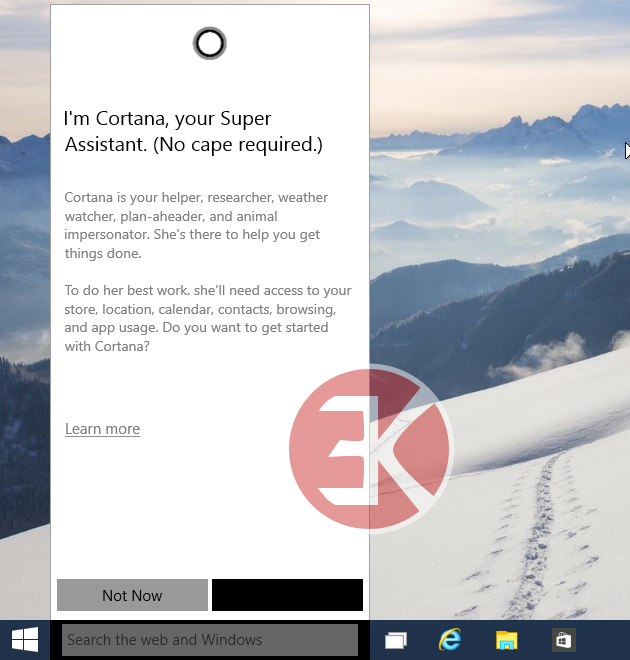Click the heading "I'm Cortana, your Super Assistant"
630x660 pixels.
[x=193, y=131]
